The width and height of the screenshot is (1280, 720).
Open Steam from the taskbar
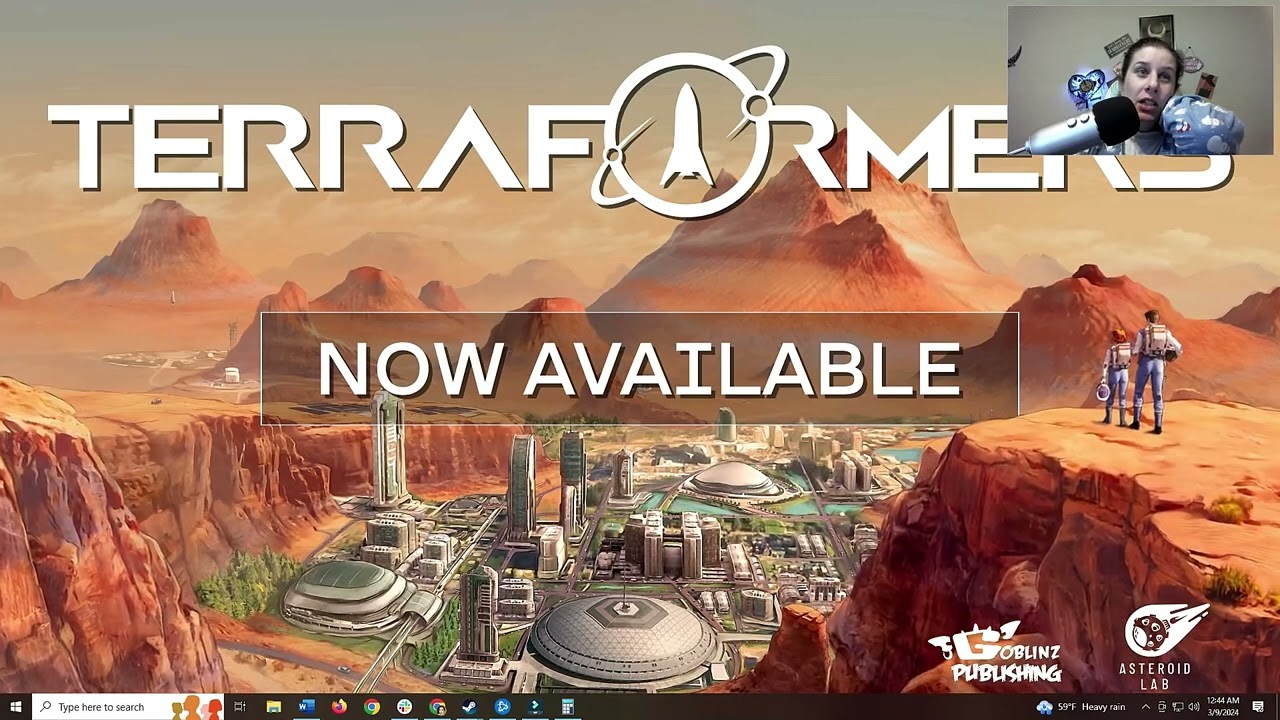470,707
